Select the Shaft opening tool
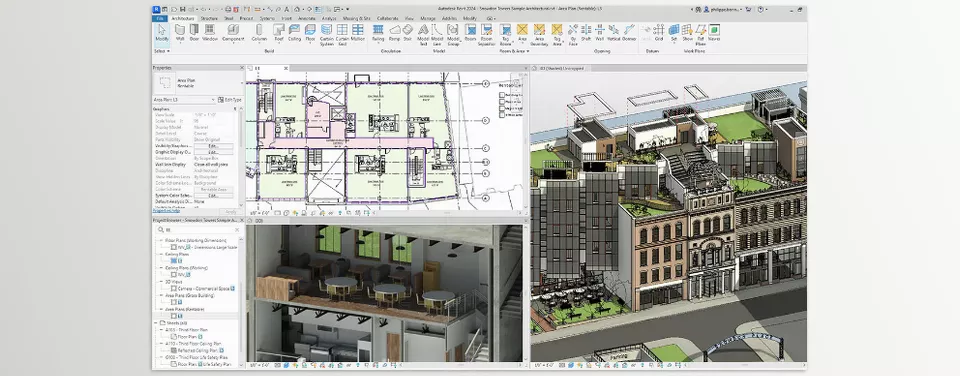960x376 pixels. [586, 33]
